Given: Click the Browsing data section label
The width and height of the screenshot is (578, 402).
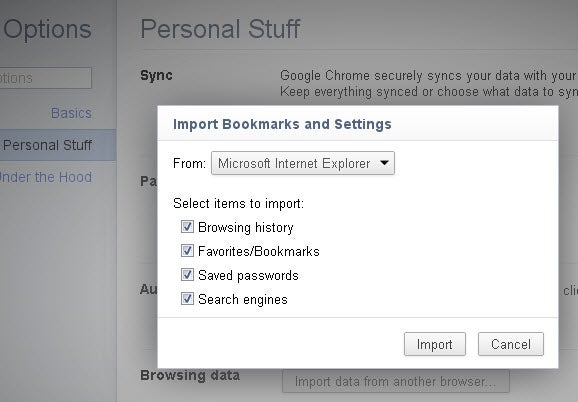Looking at the screenshot, I should pos(190,375).
